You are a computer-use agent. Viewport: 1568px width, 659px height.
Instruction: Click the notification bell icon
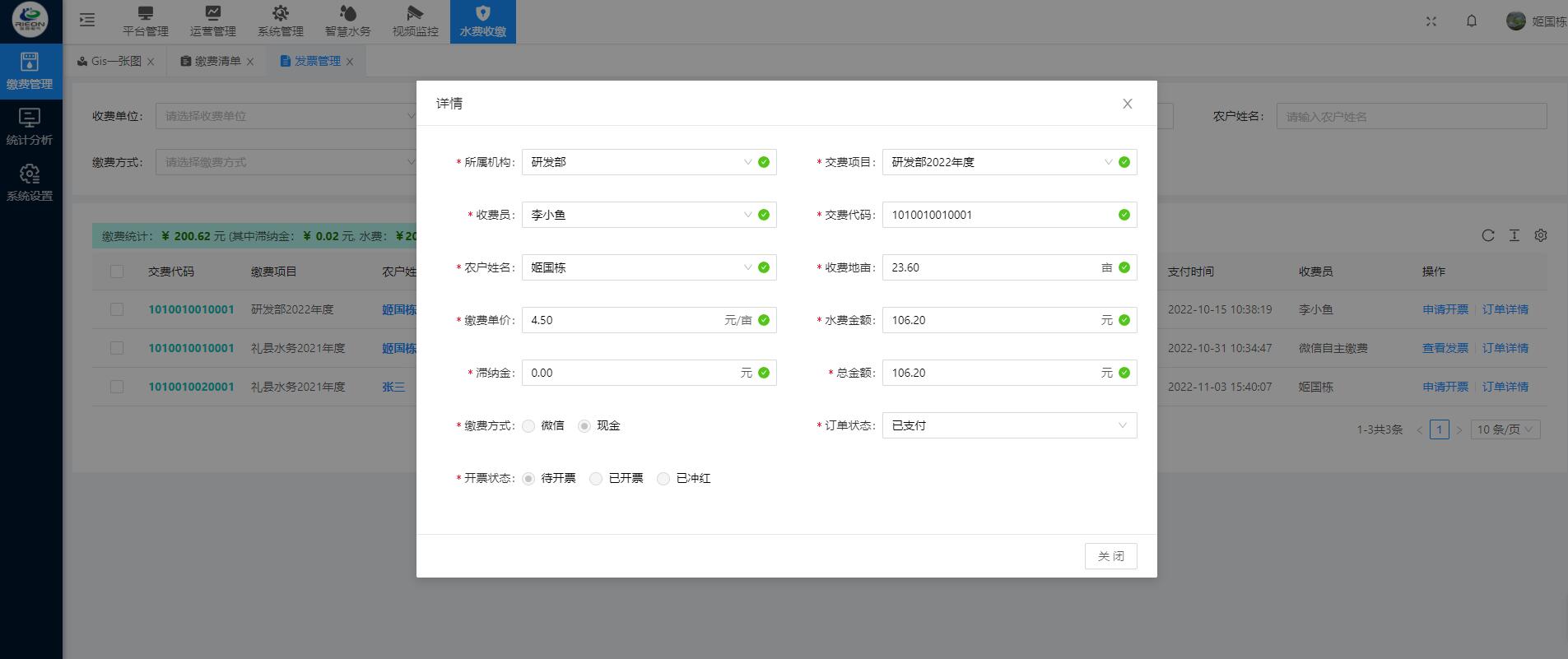point(1472,21)
